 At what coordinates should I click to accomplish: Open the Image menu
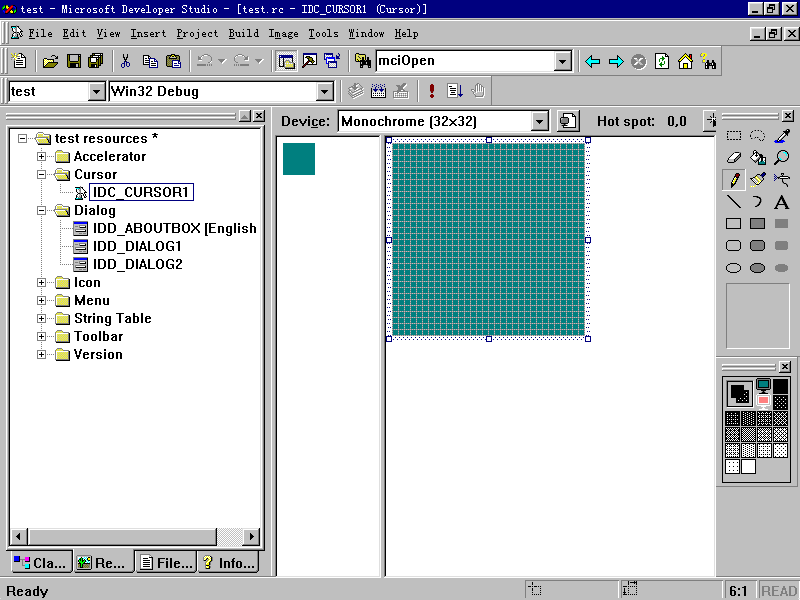pos(283,34)
